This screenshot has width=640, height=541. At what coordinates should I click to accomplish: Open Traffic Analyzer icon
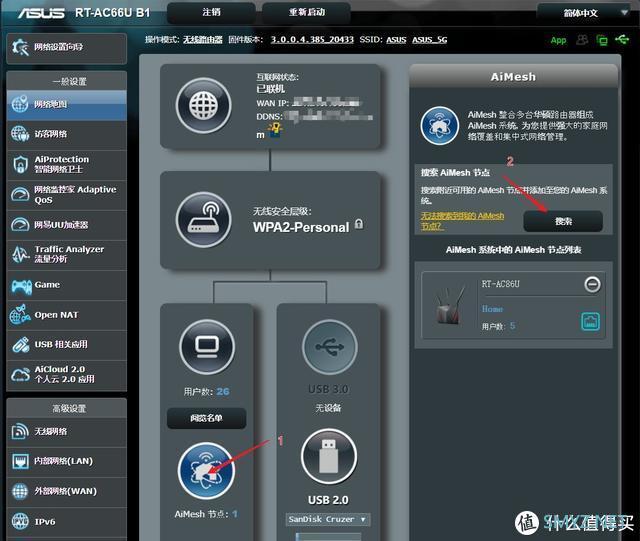[x=20, y=254]
